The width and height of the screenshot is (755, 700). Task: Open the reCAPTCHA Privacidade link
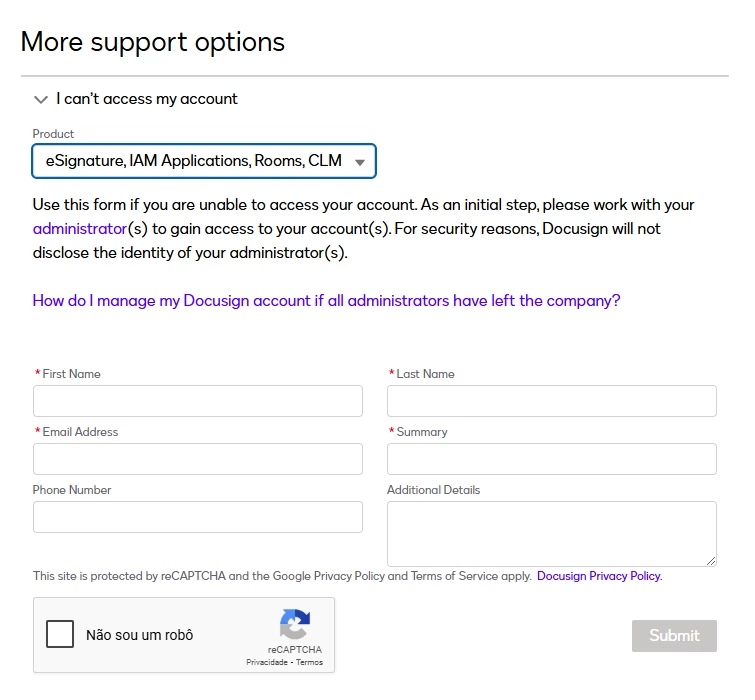267,662
